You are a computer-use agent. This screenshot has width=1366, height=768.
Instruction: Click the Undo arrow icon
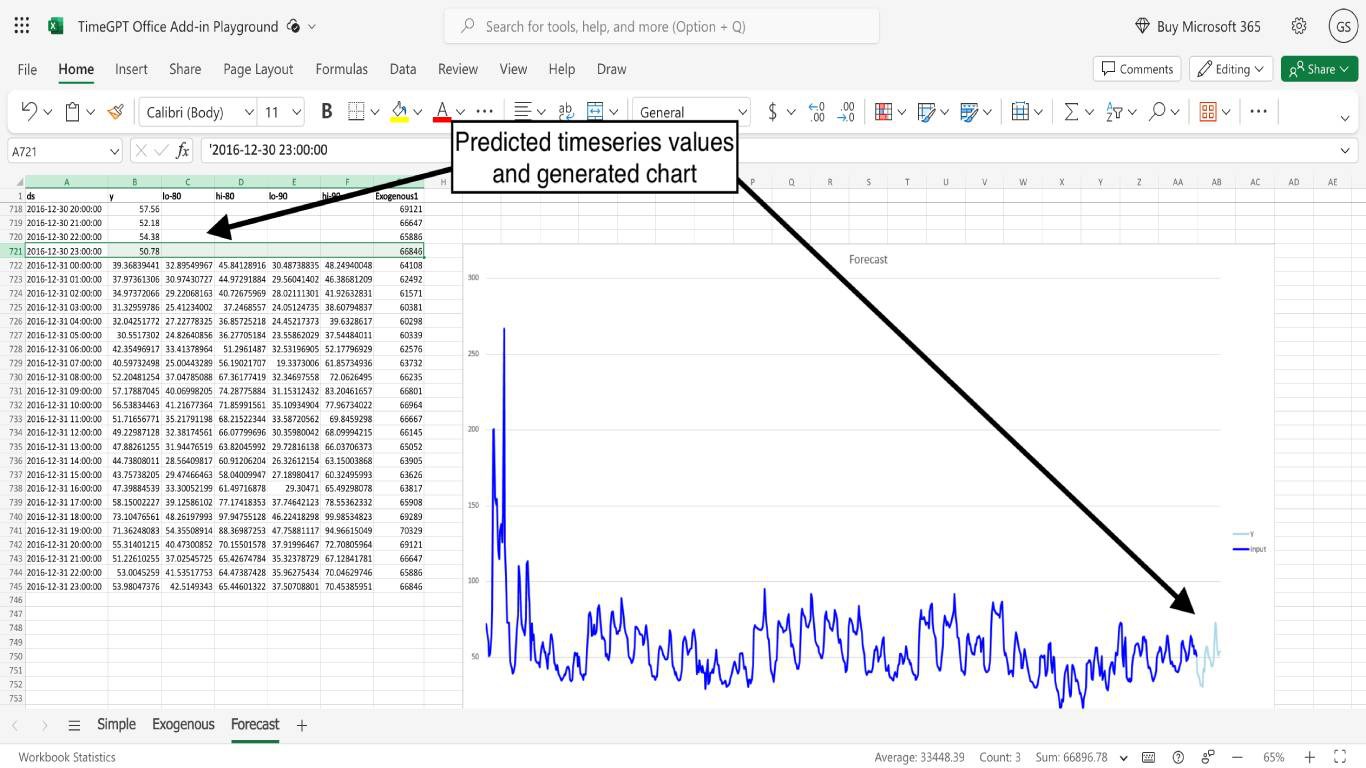[29, 112]
